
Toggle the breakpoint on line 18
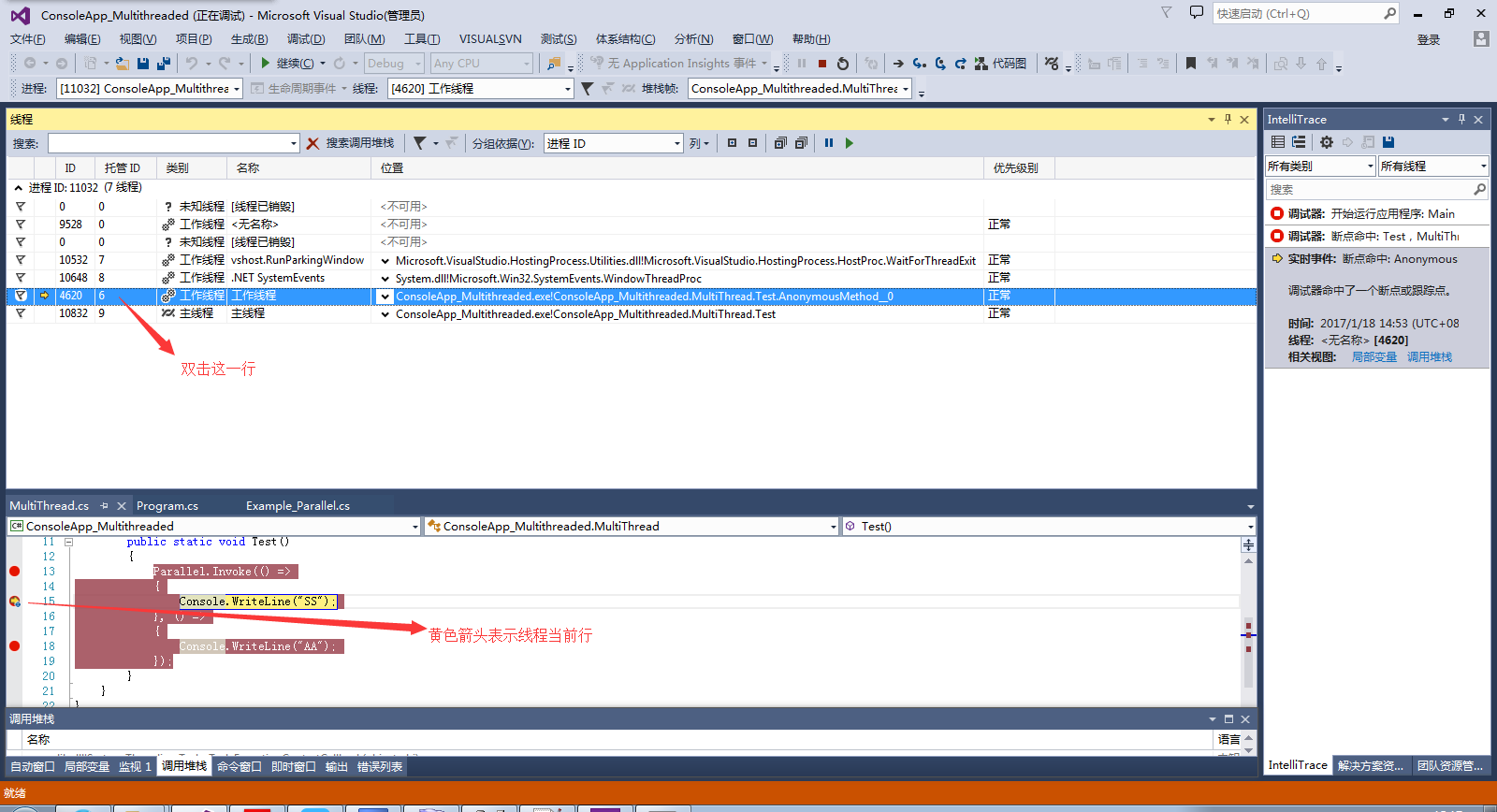point(14,646)
